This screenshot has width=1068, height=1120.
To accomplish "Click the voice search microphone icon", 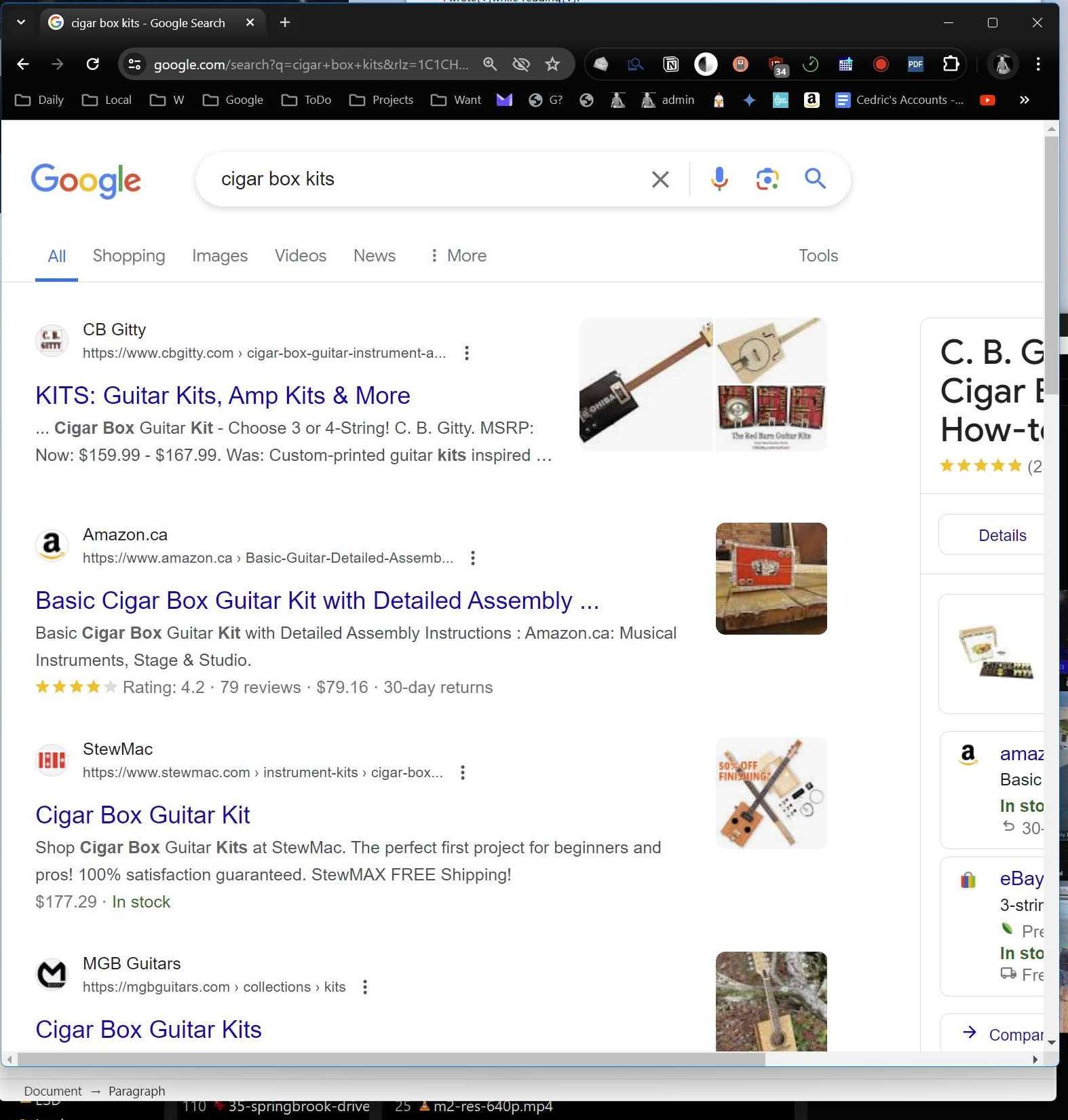I will [x=719, y=179].
